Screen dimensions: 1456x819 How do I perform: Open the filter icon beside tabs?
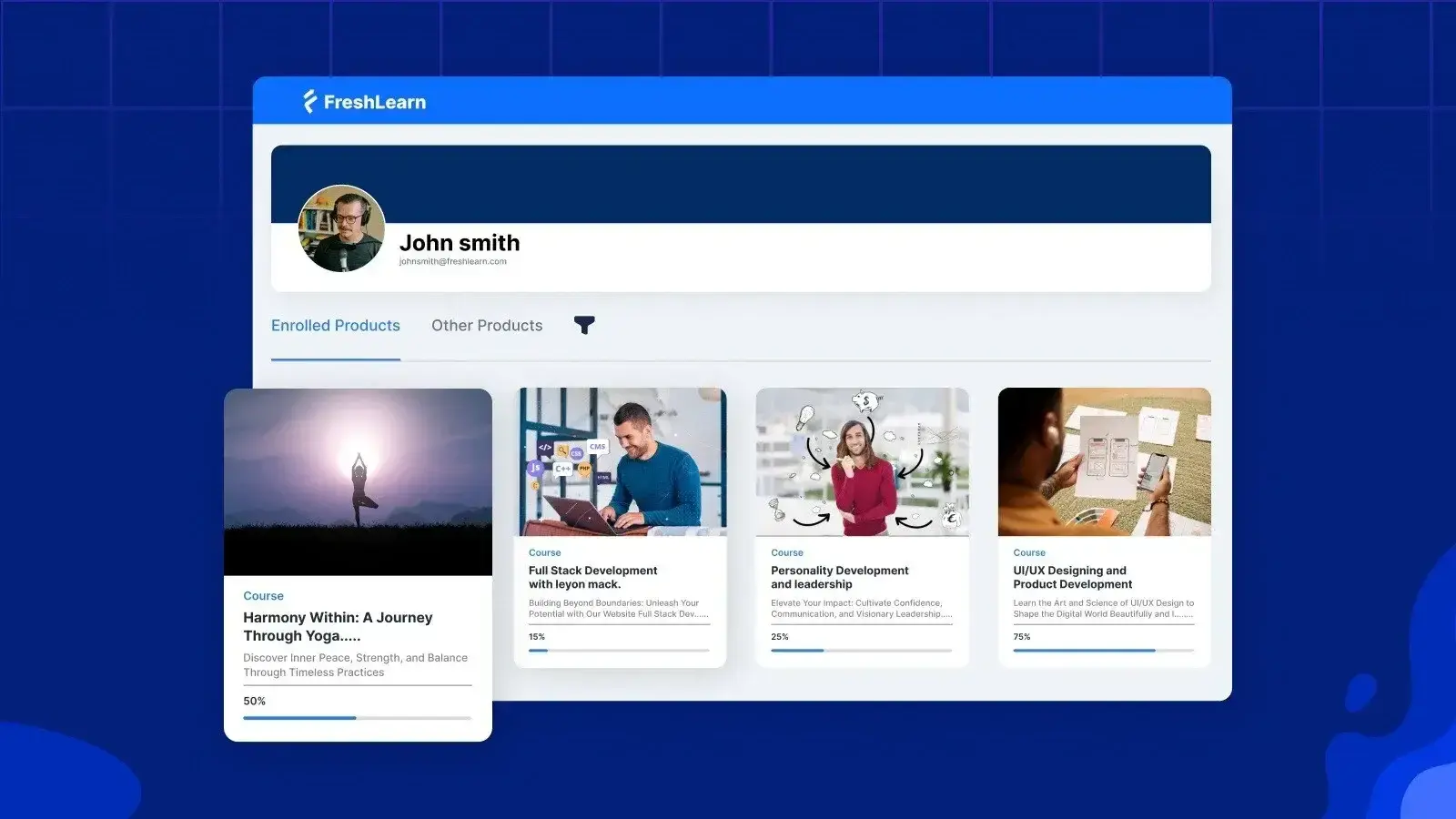click(x=585, y=325)
